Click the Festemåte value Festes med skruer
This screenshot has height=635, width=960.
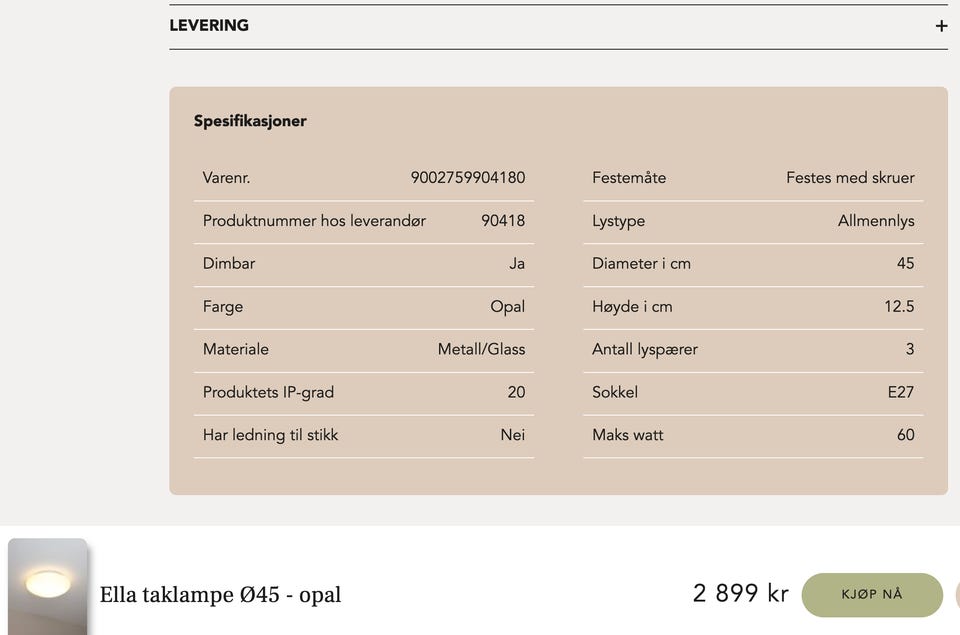[x=850, y=178]
